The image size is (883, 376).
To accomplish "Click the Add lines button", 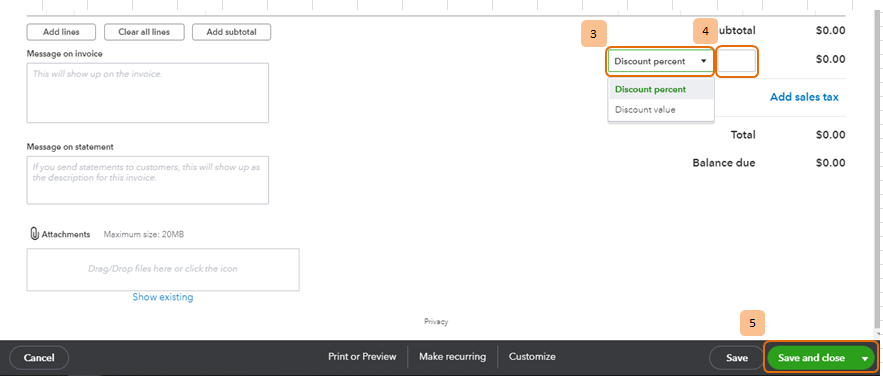I will click(61, 32).
